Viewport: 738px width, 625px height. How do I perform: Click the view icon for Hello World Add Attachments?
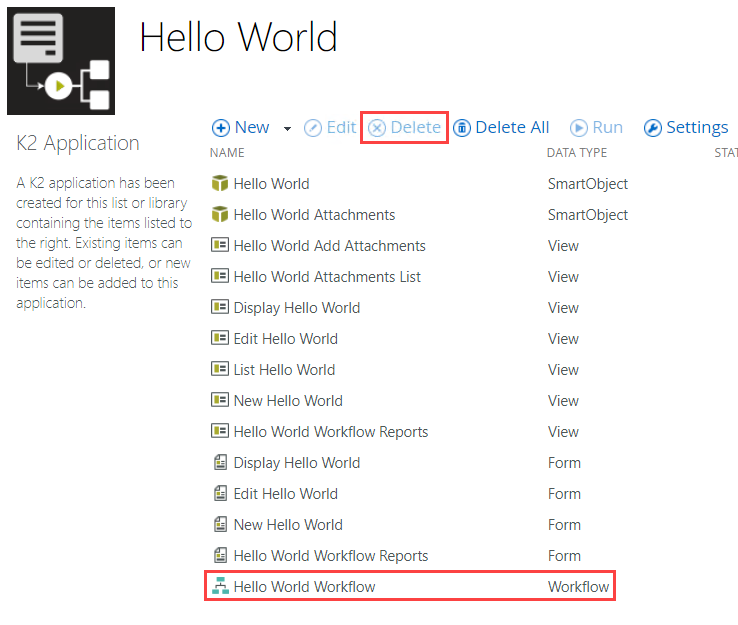220,246
